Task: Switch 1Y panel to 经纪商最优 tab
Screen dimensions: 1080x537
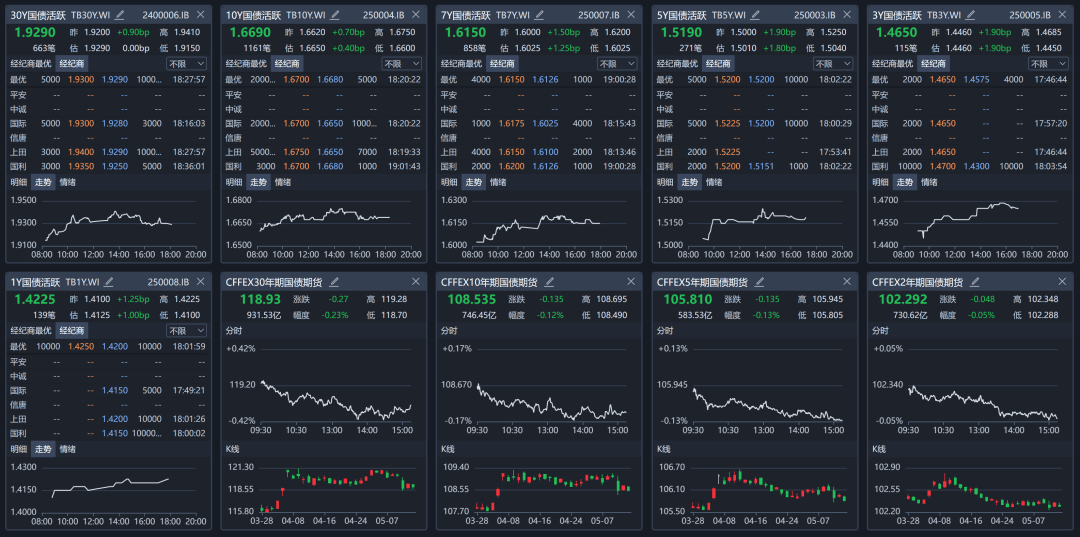Action: [x=31, y=330]
